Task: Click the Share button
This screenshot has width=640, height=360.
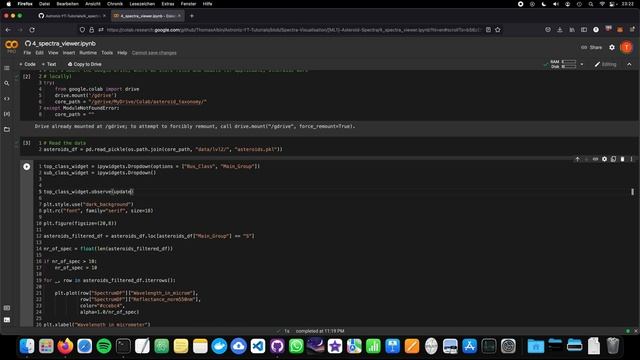Action: (x=591, y=47)
